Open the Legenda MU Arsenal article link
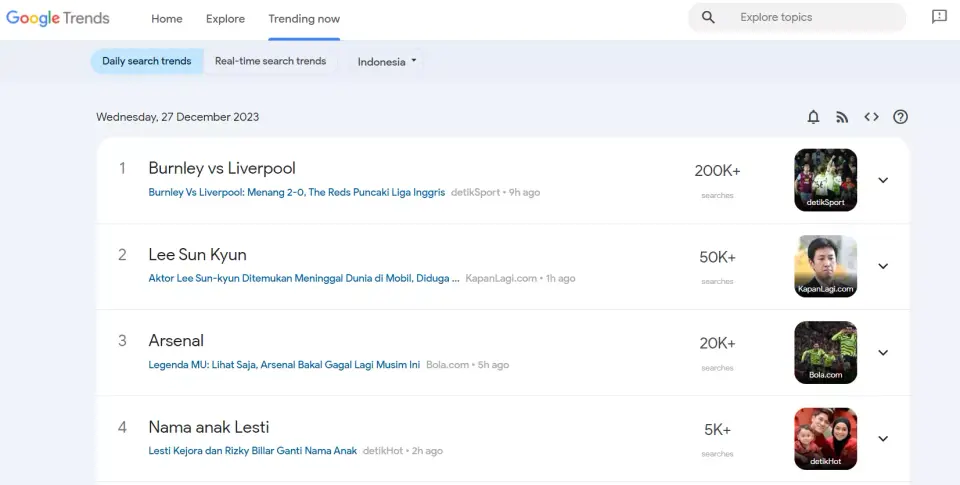The image size is (960, 485). pyautogui.click(x=284, y=364)
